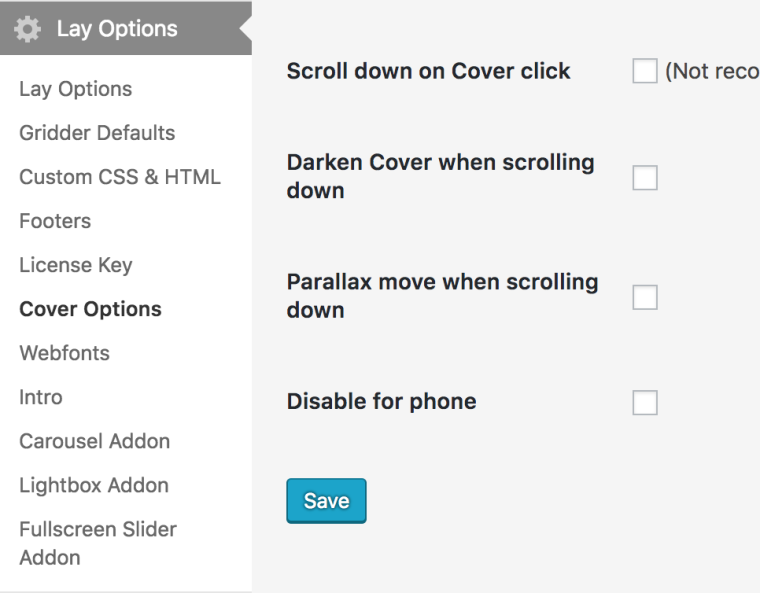Tick the Disable for phone checkbox
The image size is (760, 593).
645,402
